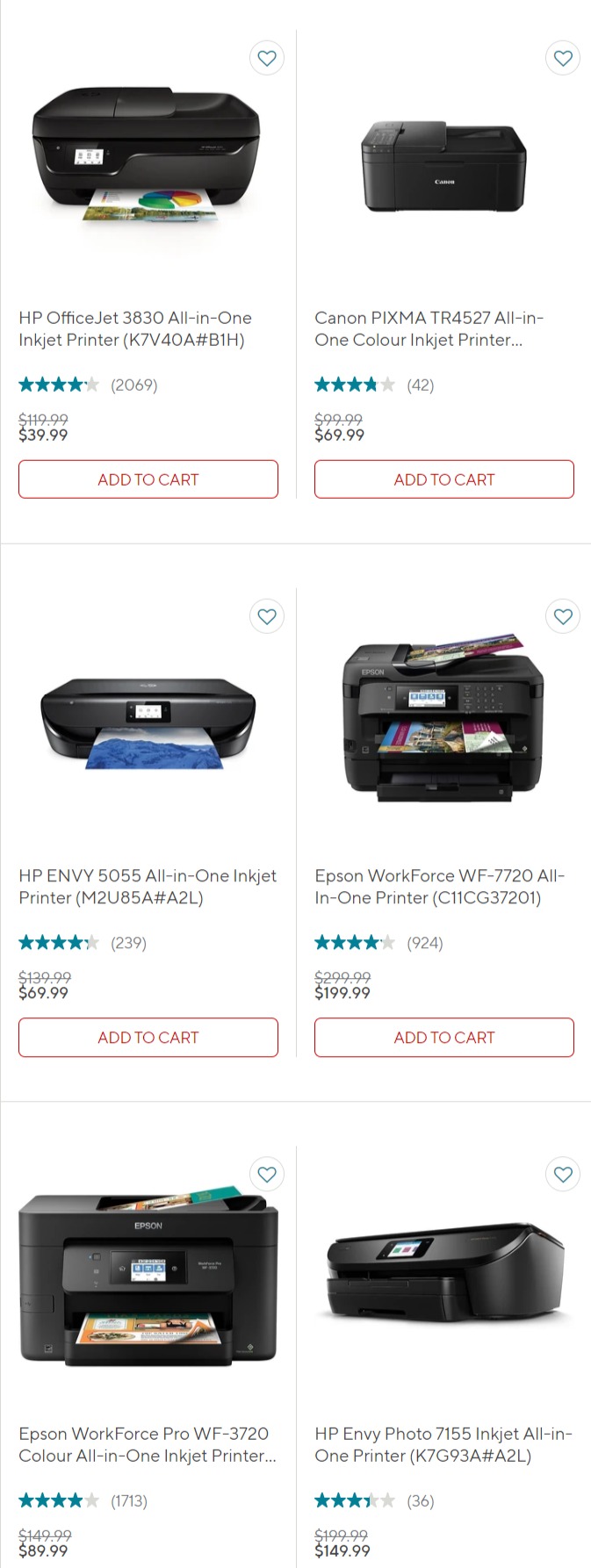Viewport: 591px width, 1568px height.
Task: Mark the Epson WorkForce Pro WF-3720 as a favorite
Action: tap(267, 1174)
